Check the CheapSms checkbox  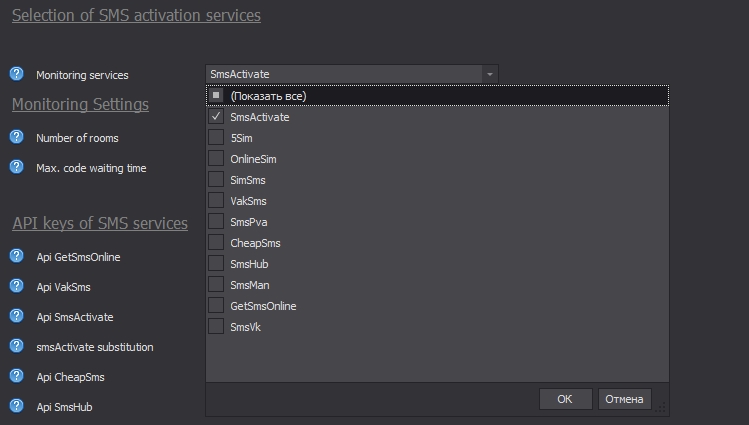216,243
